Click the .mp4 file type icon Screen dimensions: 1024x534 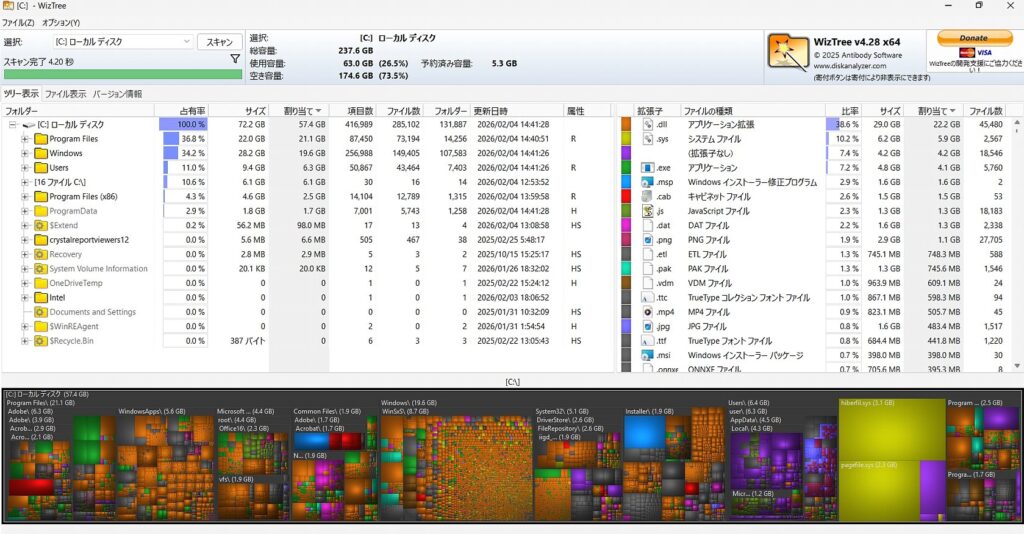tap(648, 312)
